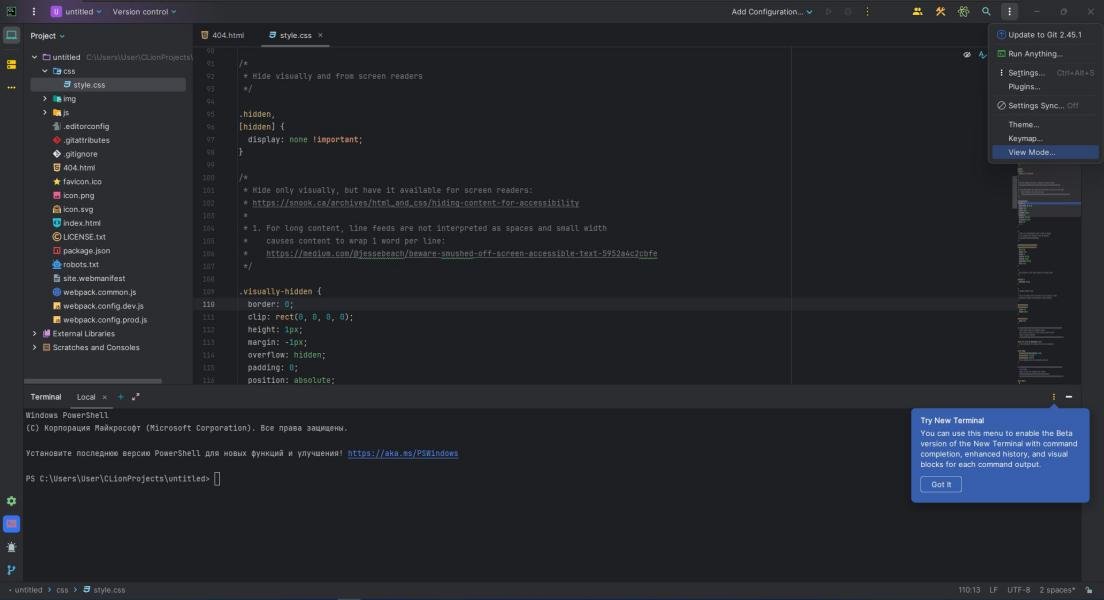
Task: Open Git tool window from sidebar
Action: (x=11, y=570)
